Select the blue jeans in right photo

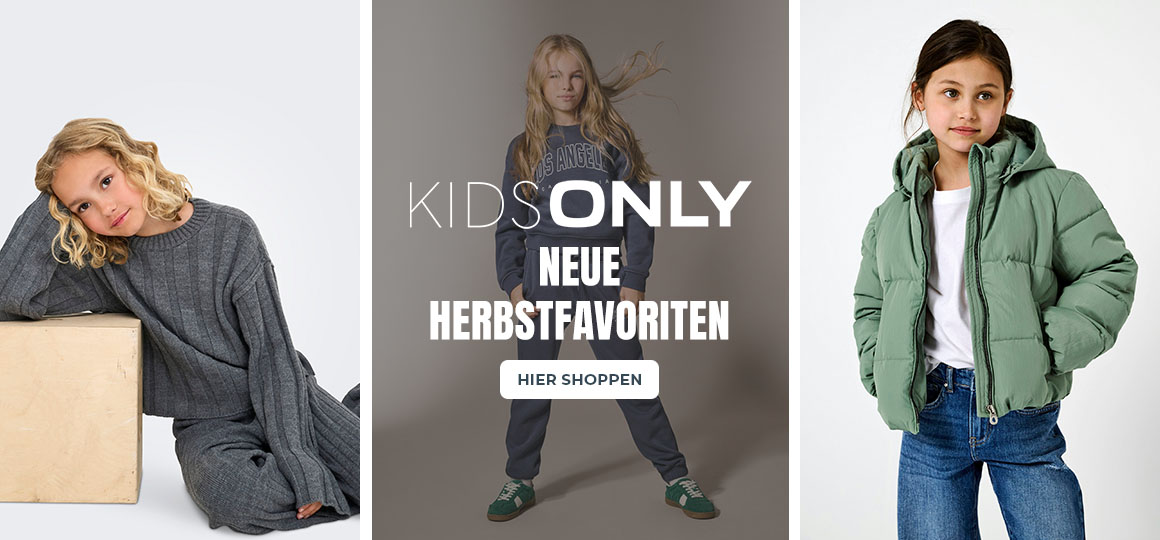(990, 453)
